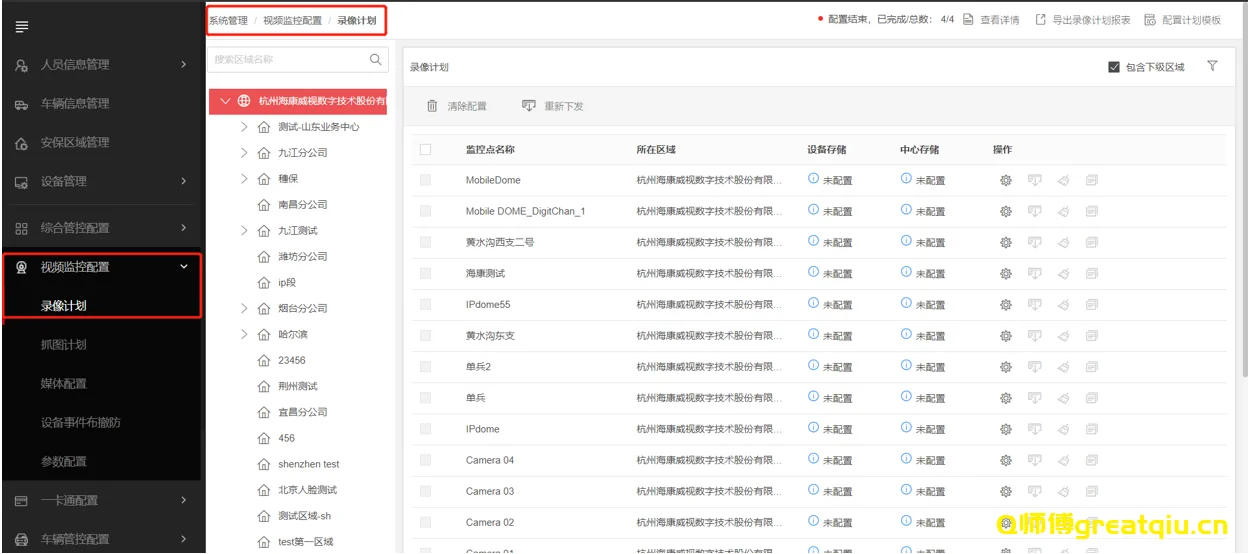Image resolution: width=1248 pixels, height=554 pixels.
Task: Click the 查看详情 link
Action: click(991, 20)
